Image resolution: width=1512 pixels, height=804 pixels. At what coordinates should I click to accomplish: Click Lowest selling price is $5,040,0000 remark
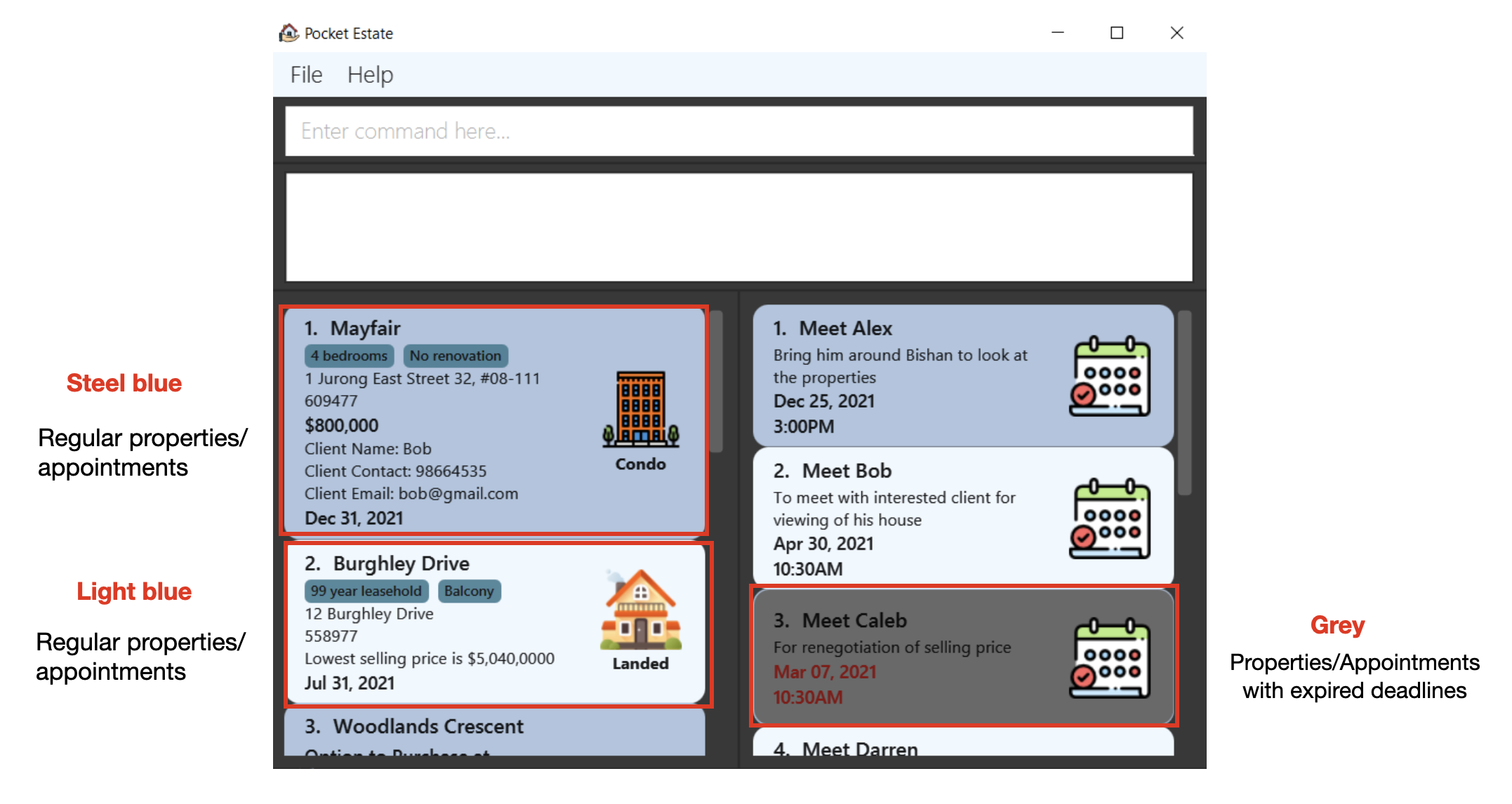click(x=430, y=659)
